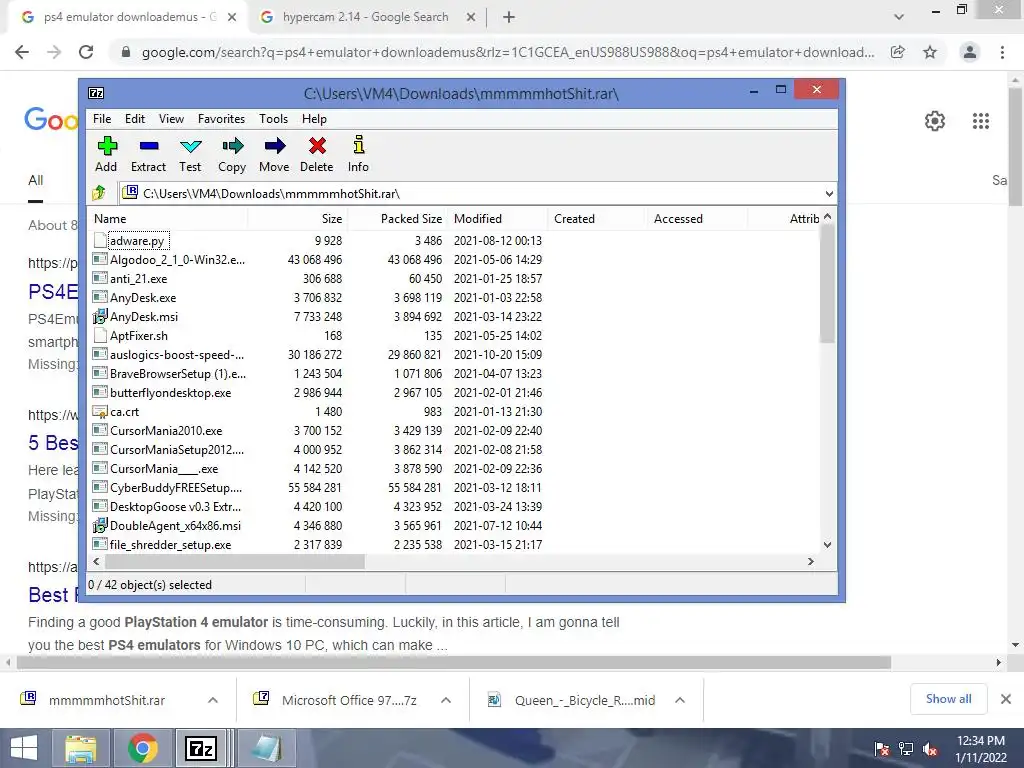This screenshot has width=1024, height=768.
Task: Click the 7z logo in the title bar
Action: (96, 93)
